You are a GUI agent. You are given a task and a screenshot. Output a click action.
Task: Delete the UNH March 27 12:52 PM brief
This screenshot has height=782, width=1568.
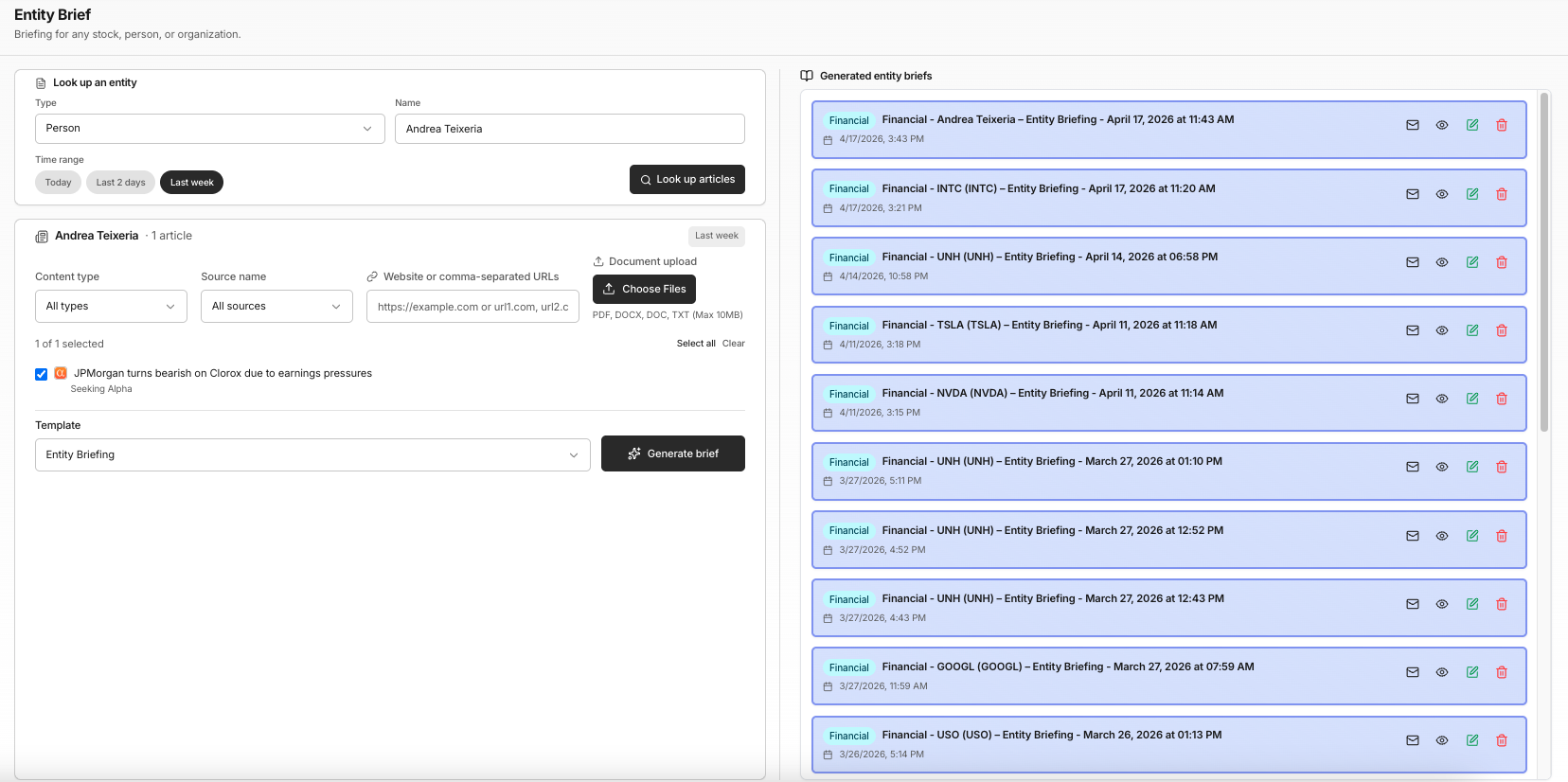pyautogui.click(x=1502, y=536)
